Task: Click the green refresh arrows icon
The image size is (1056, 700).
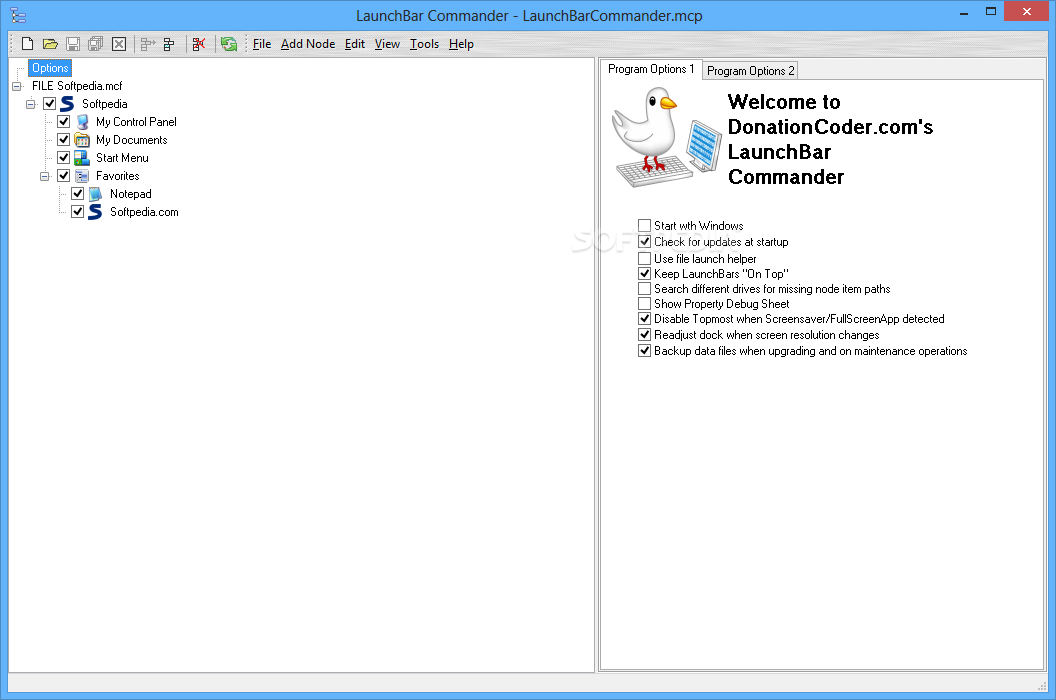Action: (x=229, y=44)
